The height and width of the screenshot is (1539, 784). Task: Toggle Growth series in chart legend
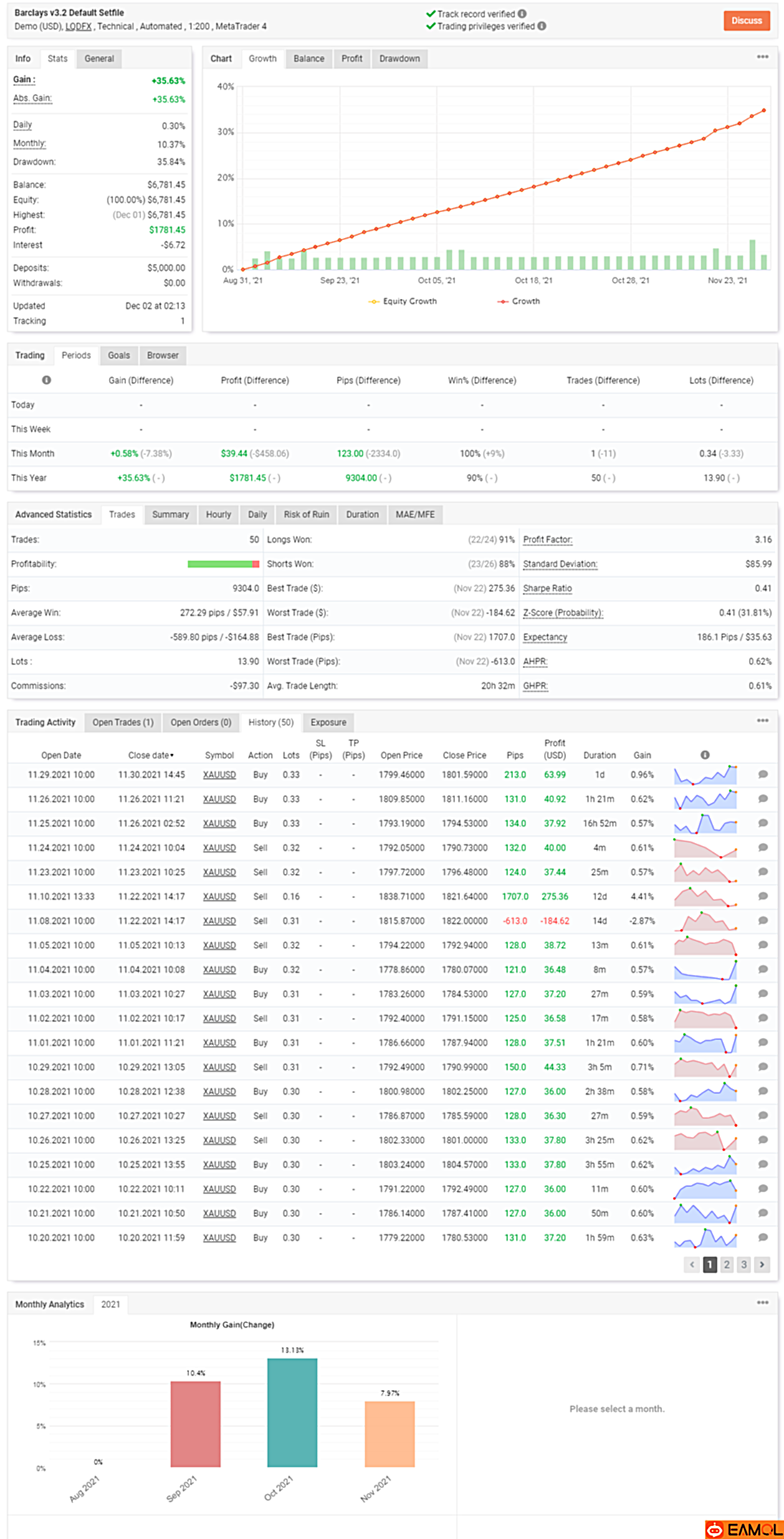point(519,302)
